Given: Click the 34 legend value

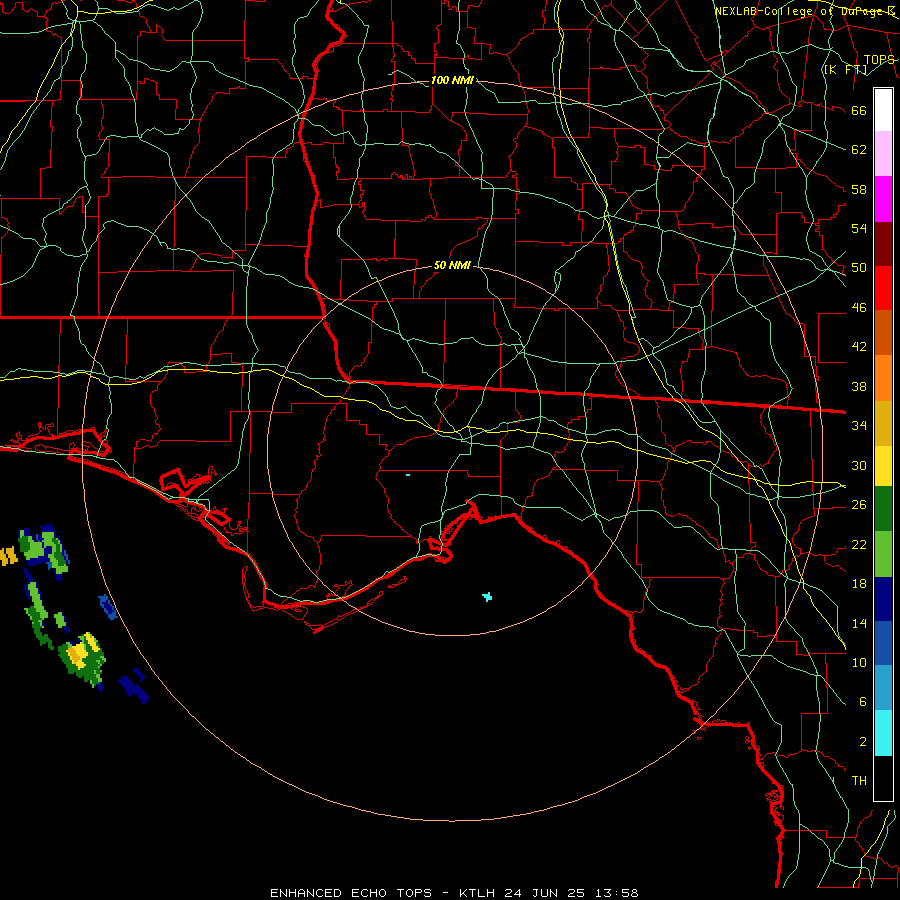Looking at the screenshot, I should (859, 425).
